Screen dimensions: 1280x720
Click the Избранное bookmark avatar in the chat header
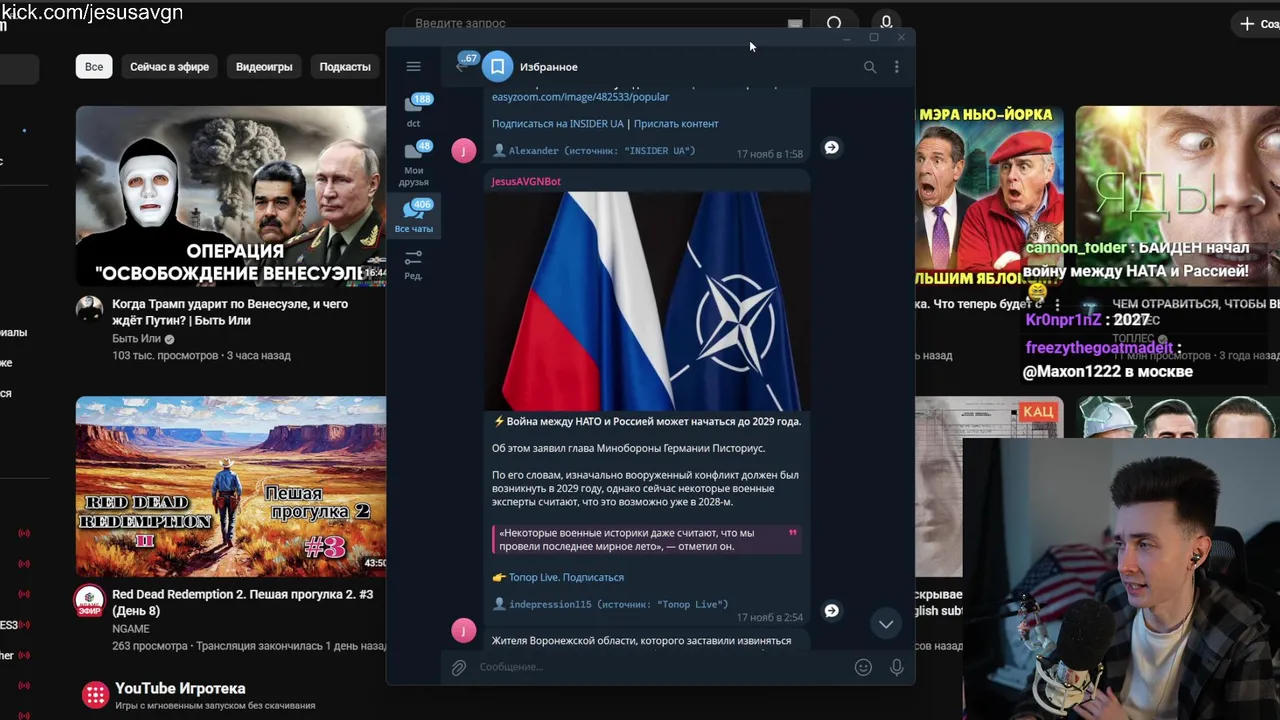(497, 67)
